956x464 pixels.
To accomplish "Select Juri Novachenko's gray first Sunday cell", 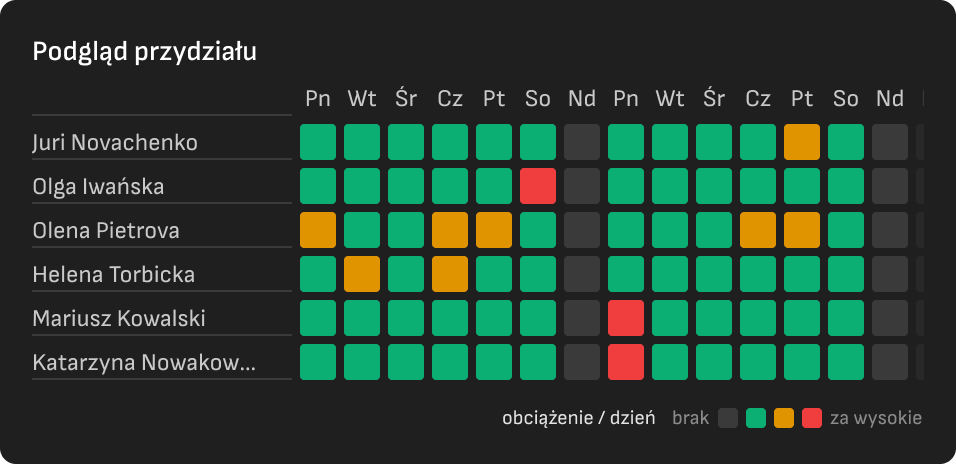I will point(582,142).
